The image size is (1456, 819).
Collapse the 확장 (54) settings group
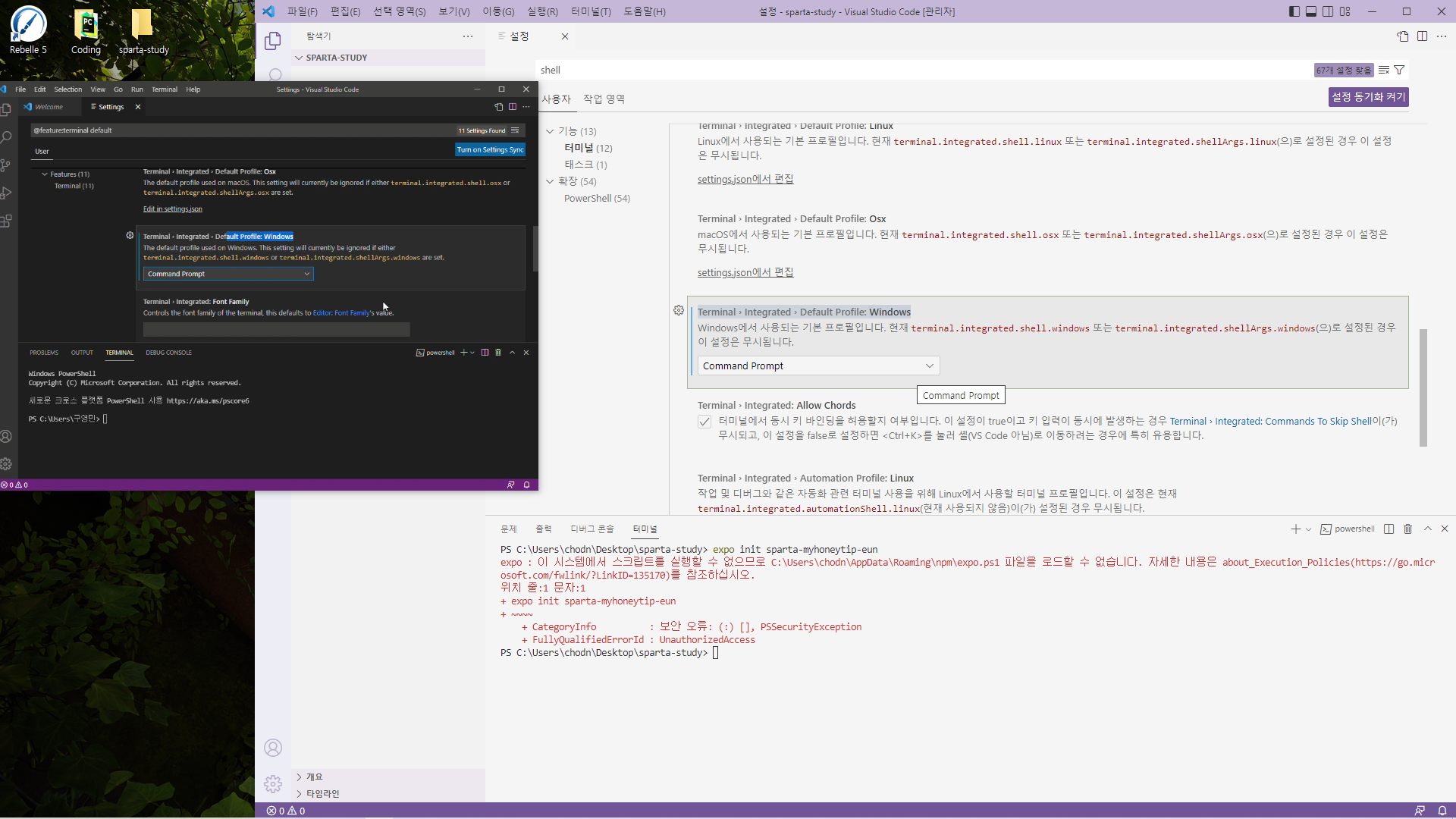(550, 181)
